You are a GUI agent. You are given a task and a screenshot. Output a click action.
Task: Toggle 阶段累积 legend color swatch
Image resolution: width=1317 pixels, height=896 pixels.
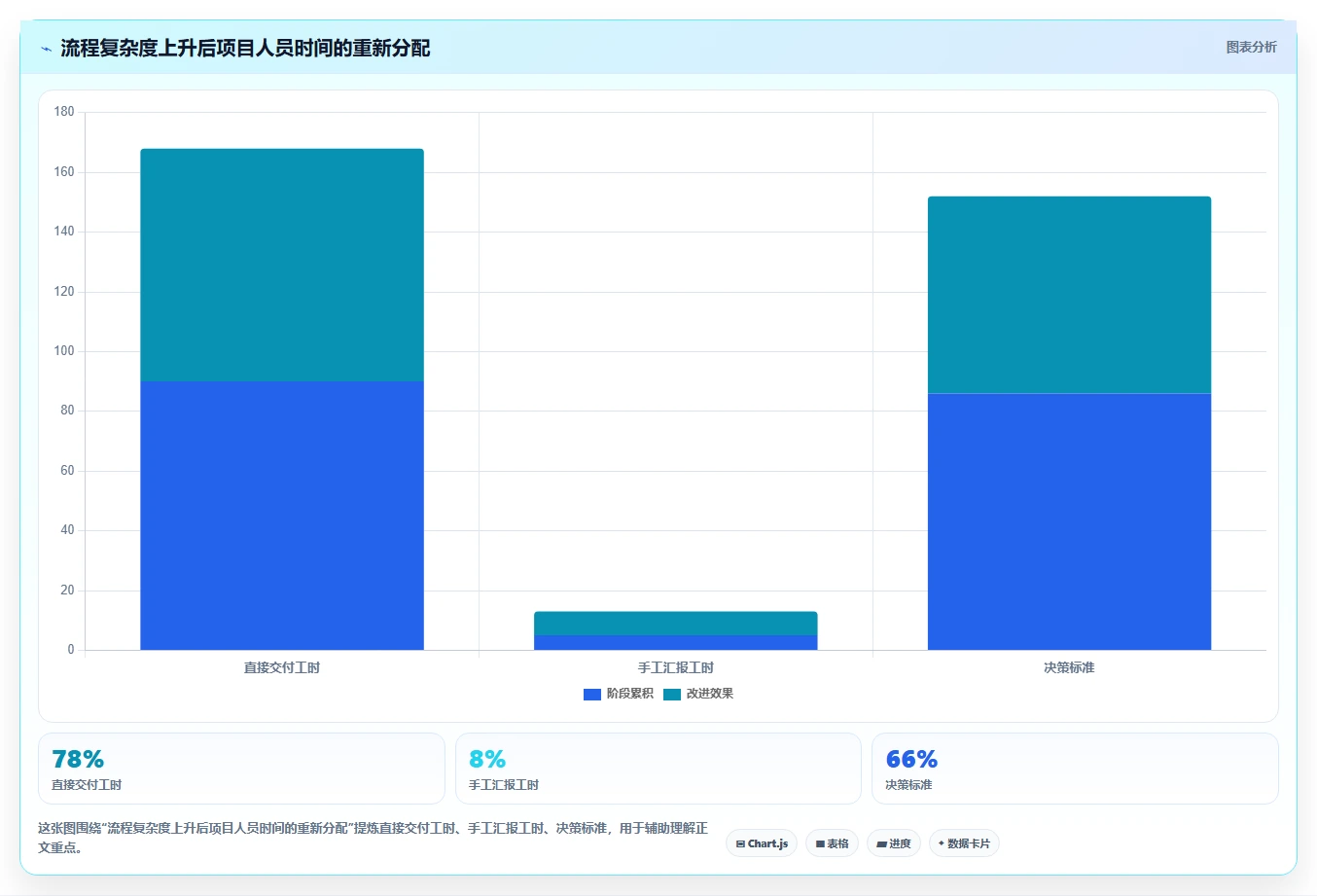tap(591, 694)
